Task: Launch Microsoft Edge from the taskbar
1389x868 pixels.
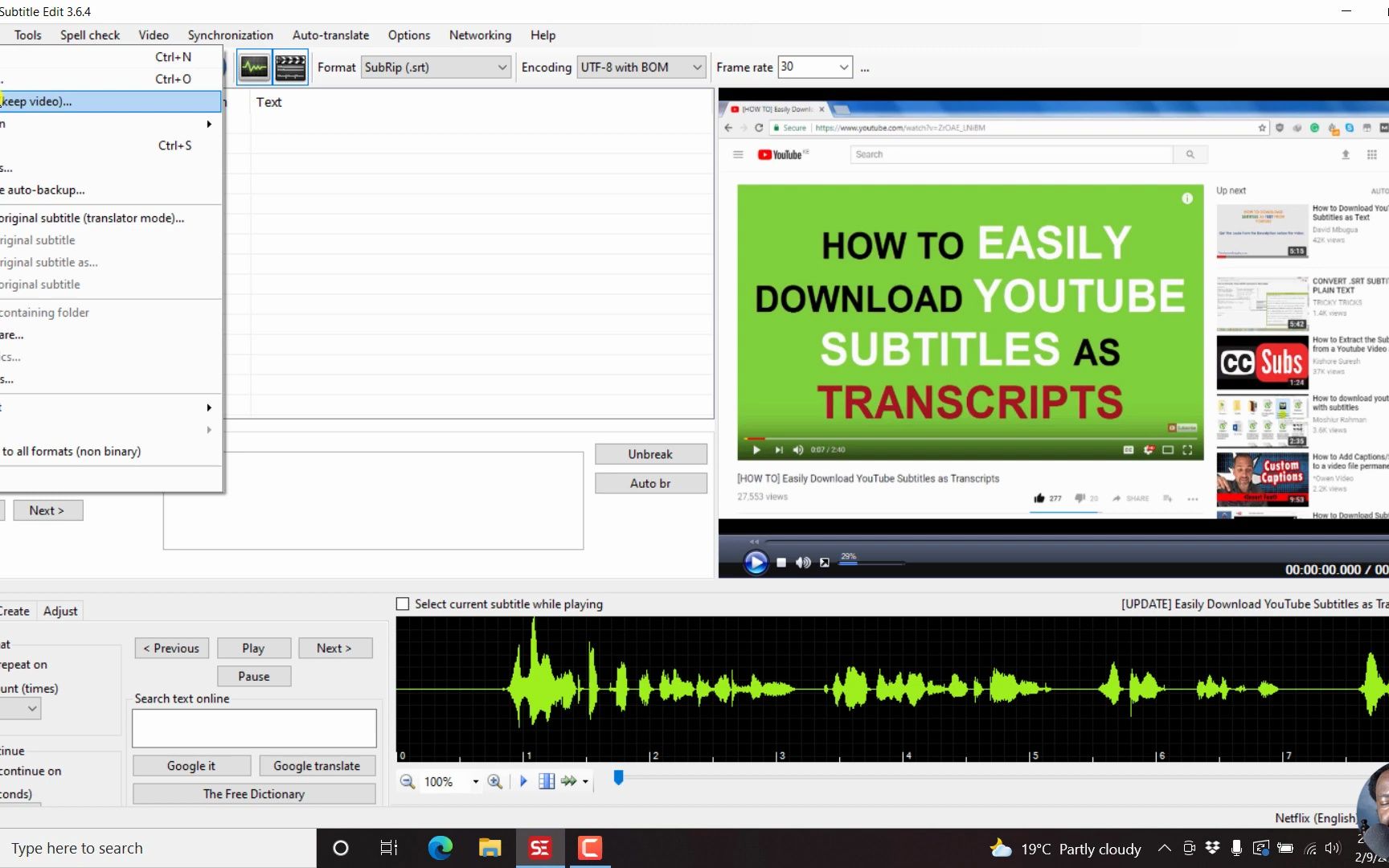Action: (x=440, y=848)
